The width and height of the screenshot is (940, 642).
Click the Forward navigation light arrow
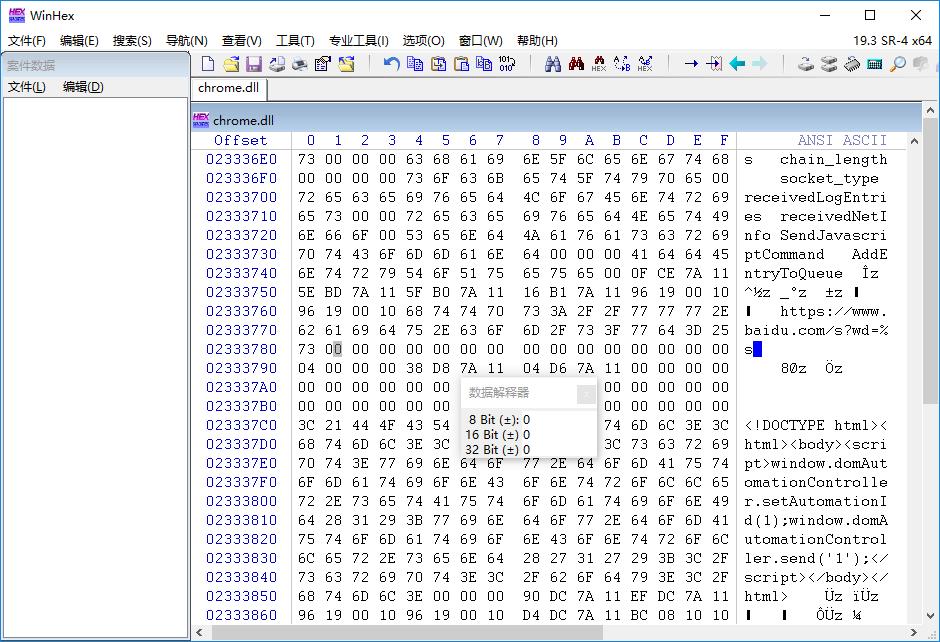click(x=760, y=64)
